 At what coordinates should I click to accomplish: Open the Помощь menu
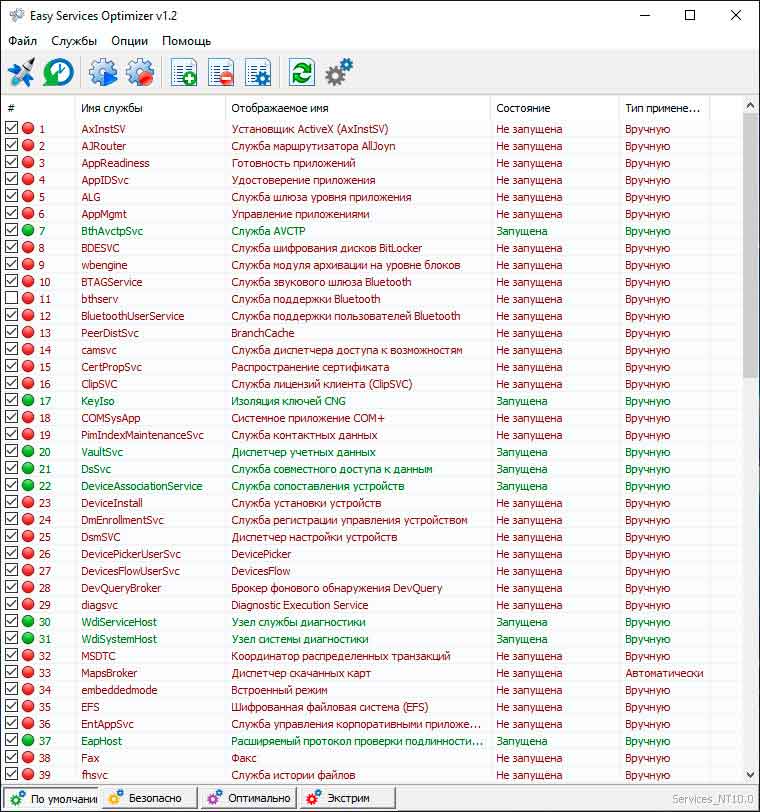click(186, 41)
